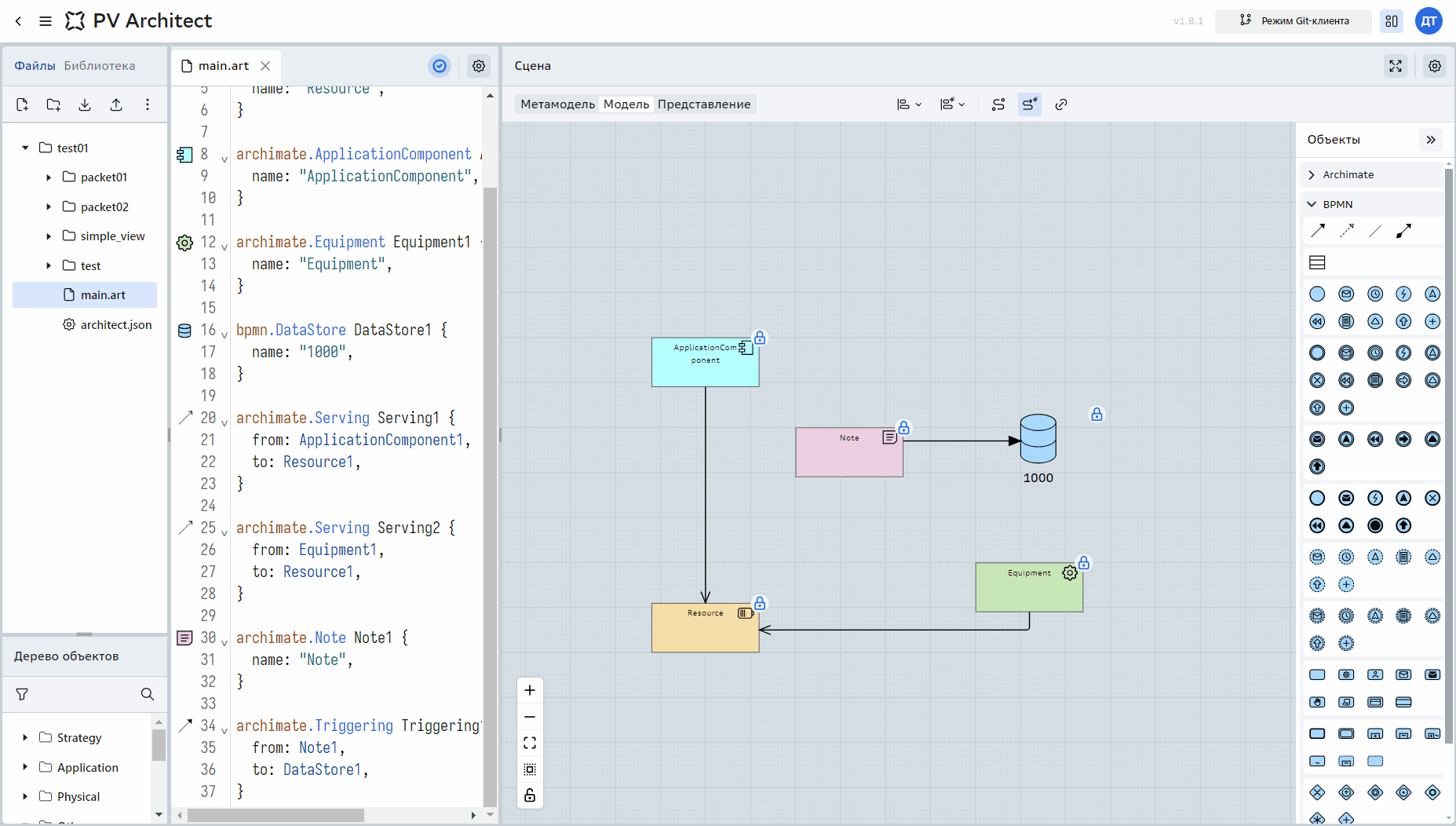Expand the Strategy group in object tree

[x=25, y=737]
